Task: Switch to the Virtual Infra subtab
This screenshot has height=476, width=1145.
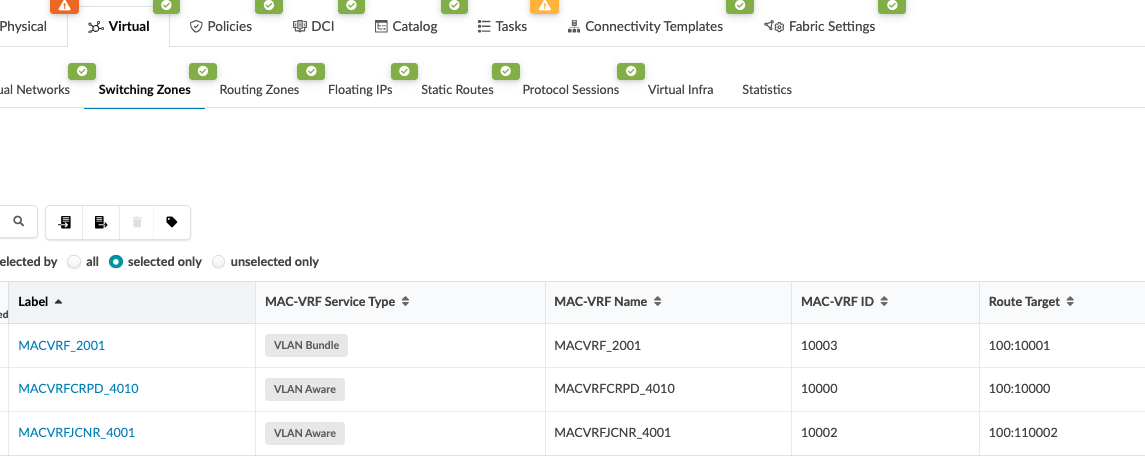Action: click(x=681, y=90)
